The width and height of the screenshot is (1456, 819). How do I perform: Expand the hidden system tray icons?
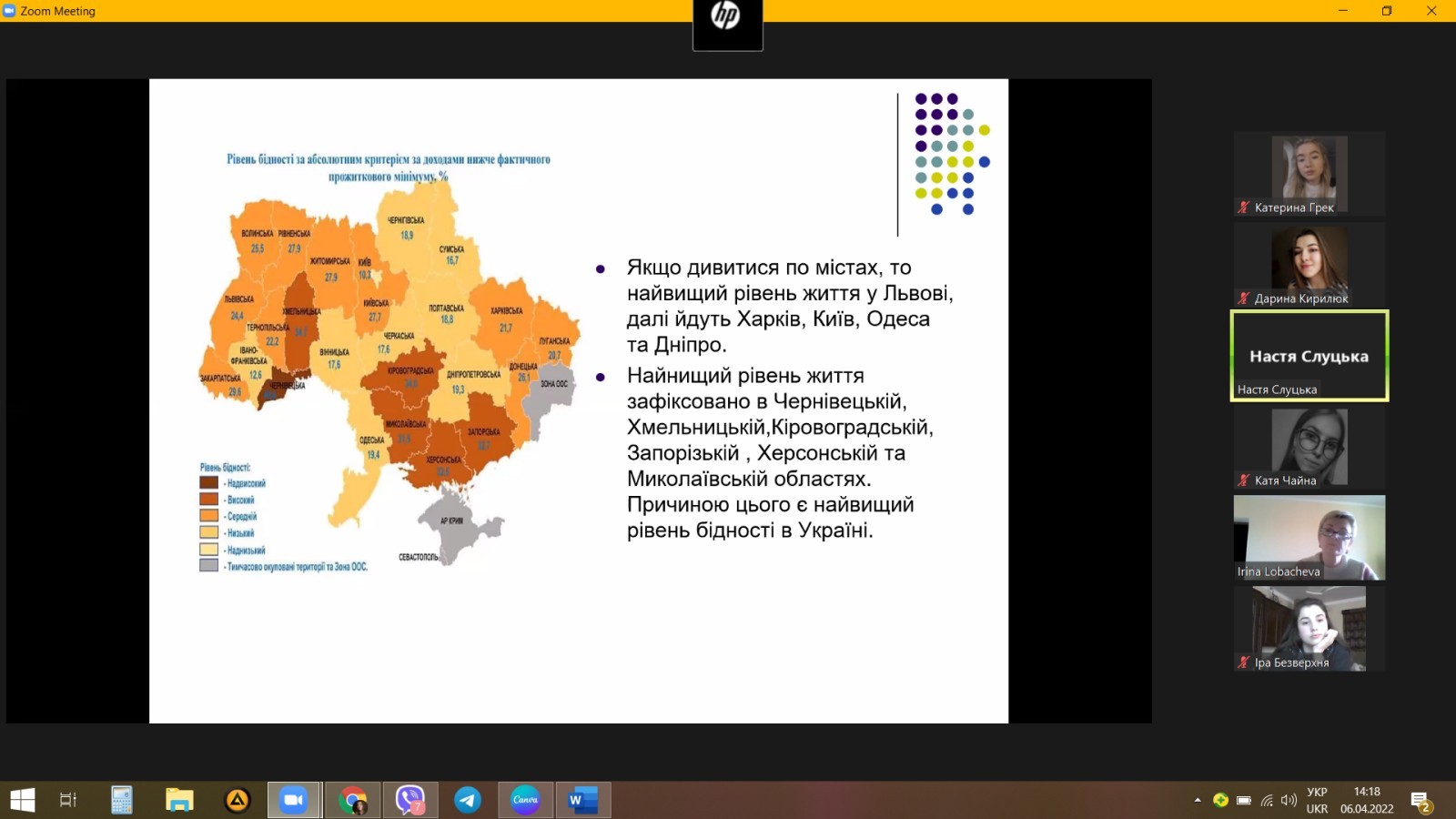pyautogui.click(x=1198, y=800)
